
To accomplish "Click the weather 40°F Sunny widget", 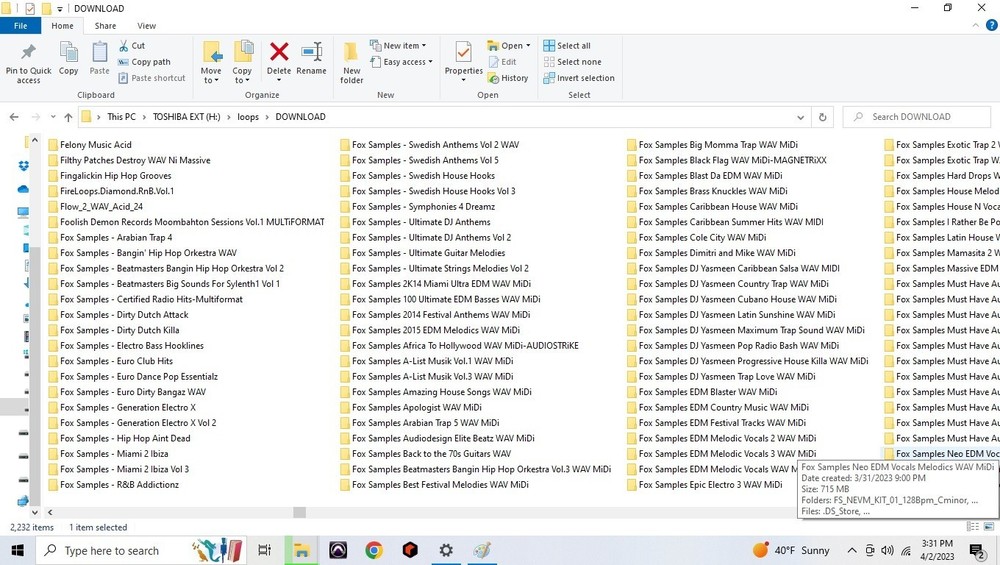I will coord(791,550).
